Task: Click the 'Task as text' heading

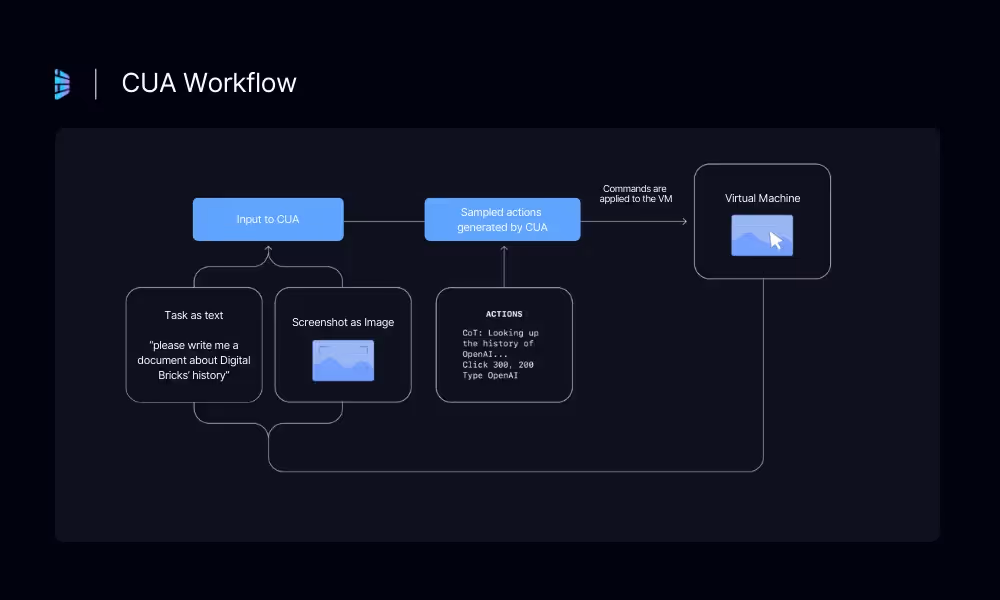Action: [194, 315]
